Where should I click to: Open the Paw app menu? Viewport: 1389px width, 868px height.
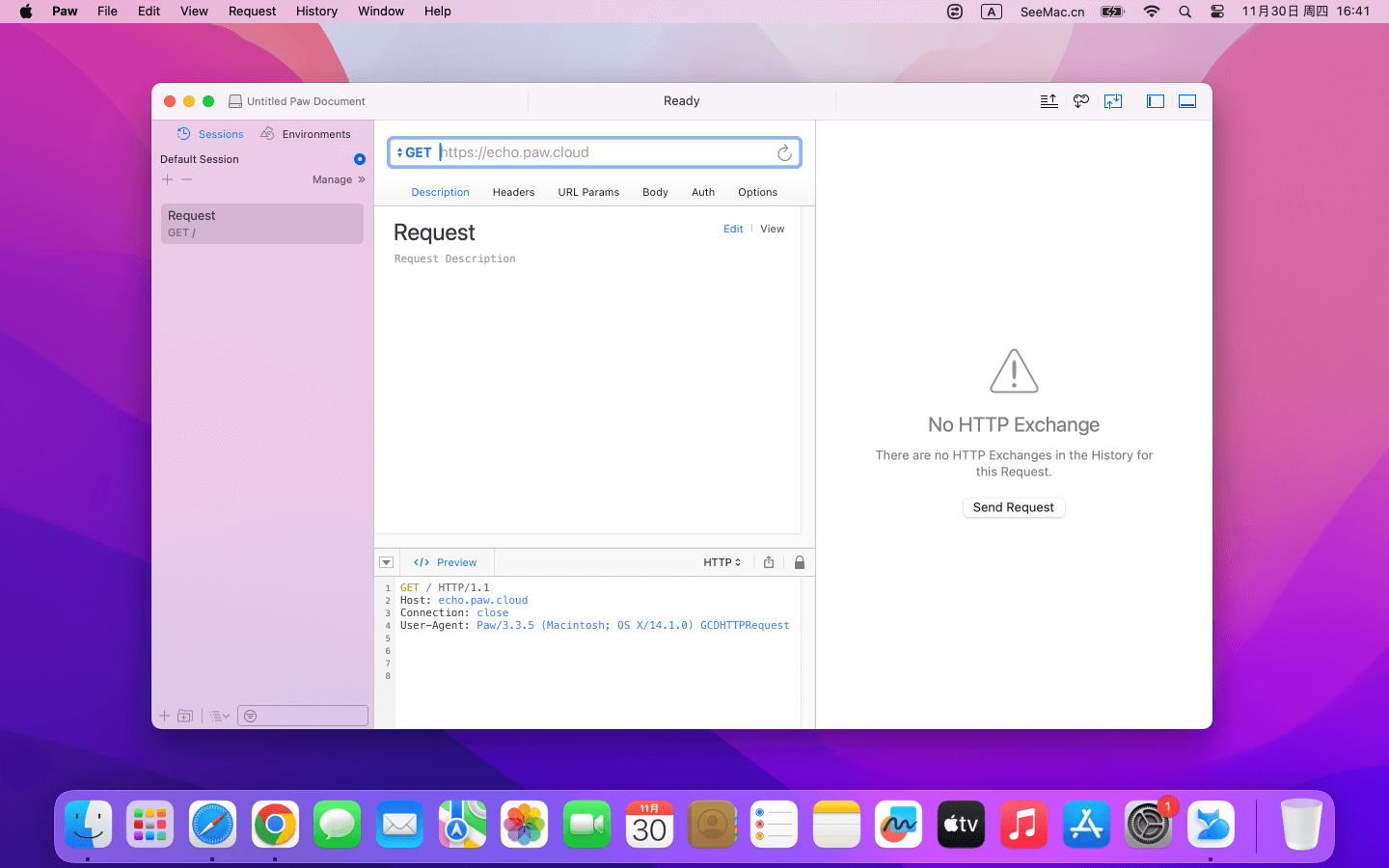[x=65, y=12]
